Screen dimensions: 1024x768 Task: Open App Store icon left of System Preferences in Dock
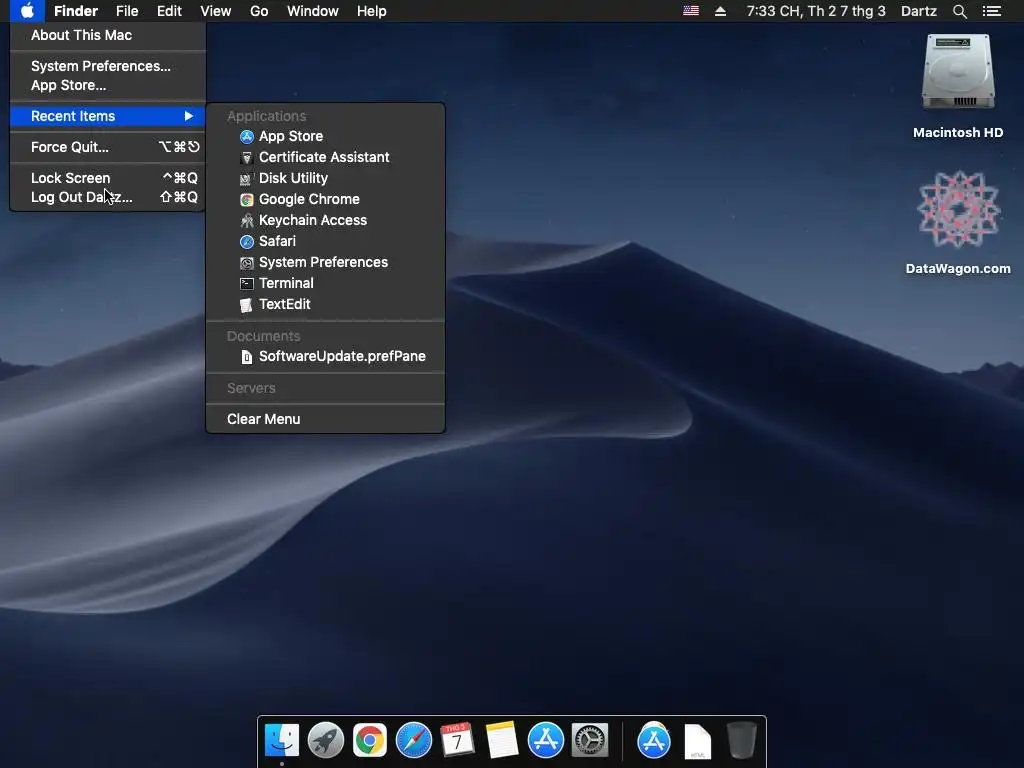coord(545,740)
